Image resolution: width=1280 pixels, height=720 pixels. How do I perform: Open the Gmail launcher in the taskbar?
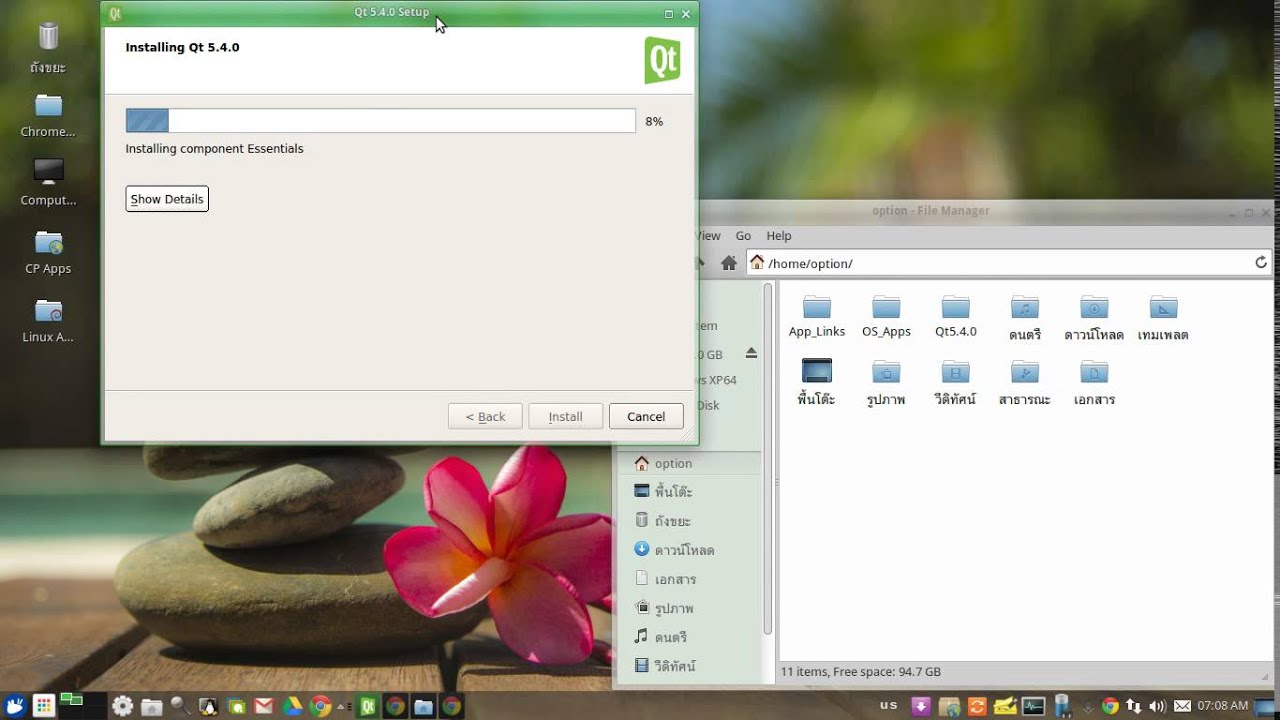263,706
